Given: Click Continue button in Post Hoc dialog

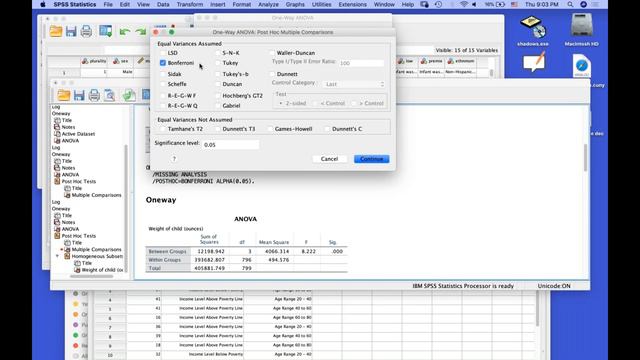Looking at the screenshot, I should [371, 159].
